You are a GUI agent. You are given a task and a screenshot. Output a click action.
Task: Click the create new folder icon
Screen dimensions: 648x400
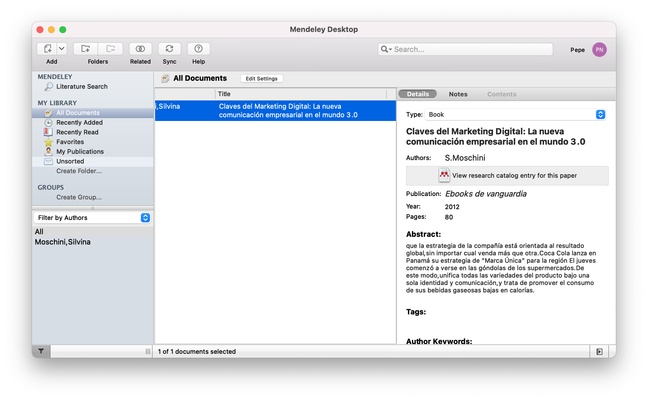86,49
